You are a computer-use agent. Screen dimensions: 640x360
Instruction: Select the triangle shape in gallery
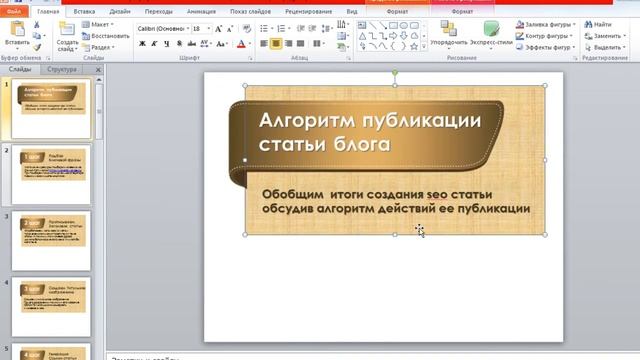pyautogui.click(x=362, y=36)
